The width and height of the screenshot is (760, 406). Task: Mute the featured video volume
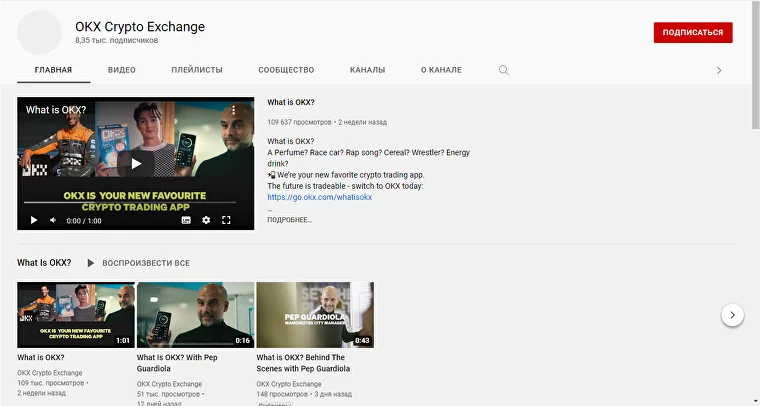pyautogui.click(x=53, y=220)
